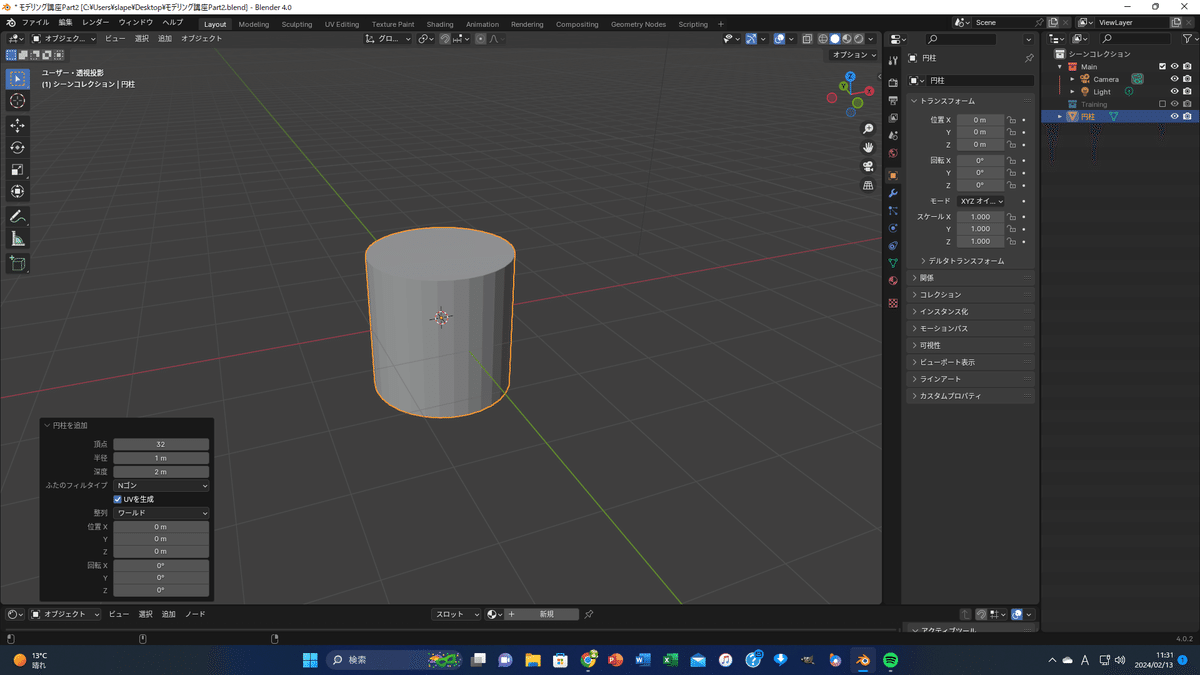Click the viewport pan hand icon
This screenshot has width=1200, height=675.
[868, 147]
